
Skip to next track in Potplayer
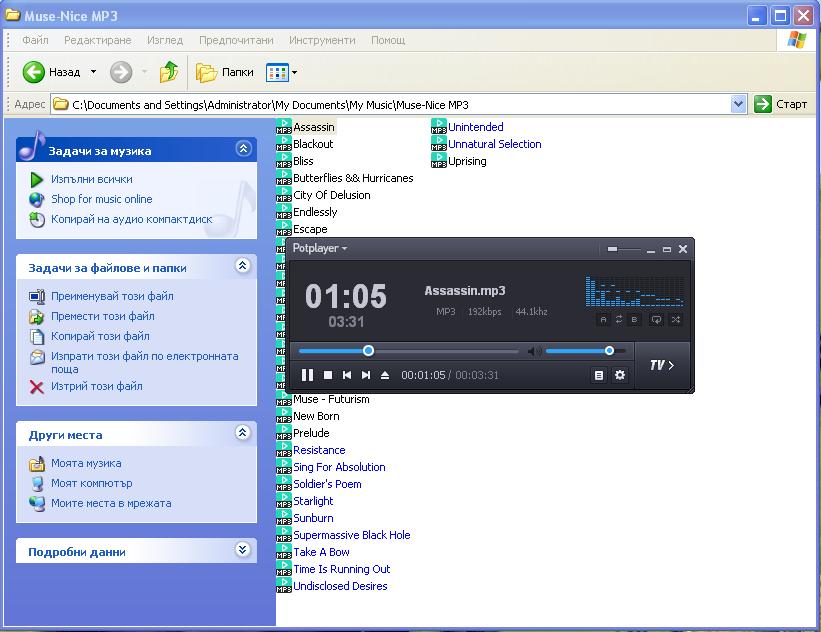(366, 375)
